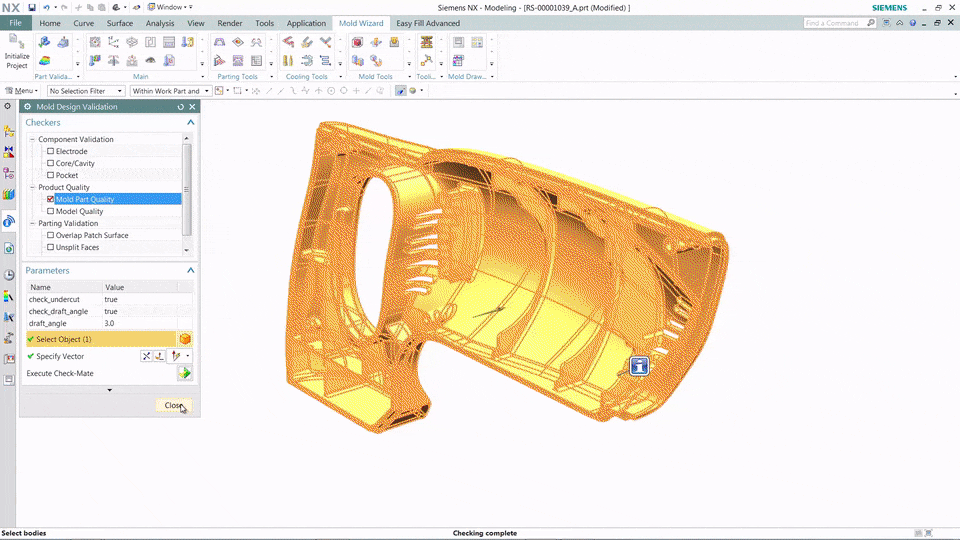Switch to the Surface tab

tap(119, 23)
